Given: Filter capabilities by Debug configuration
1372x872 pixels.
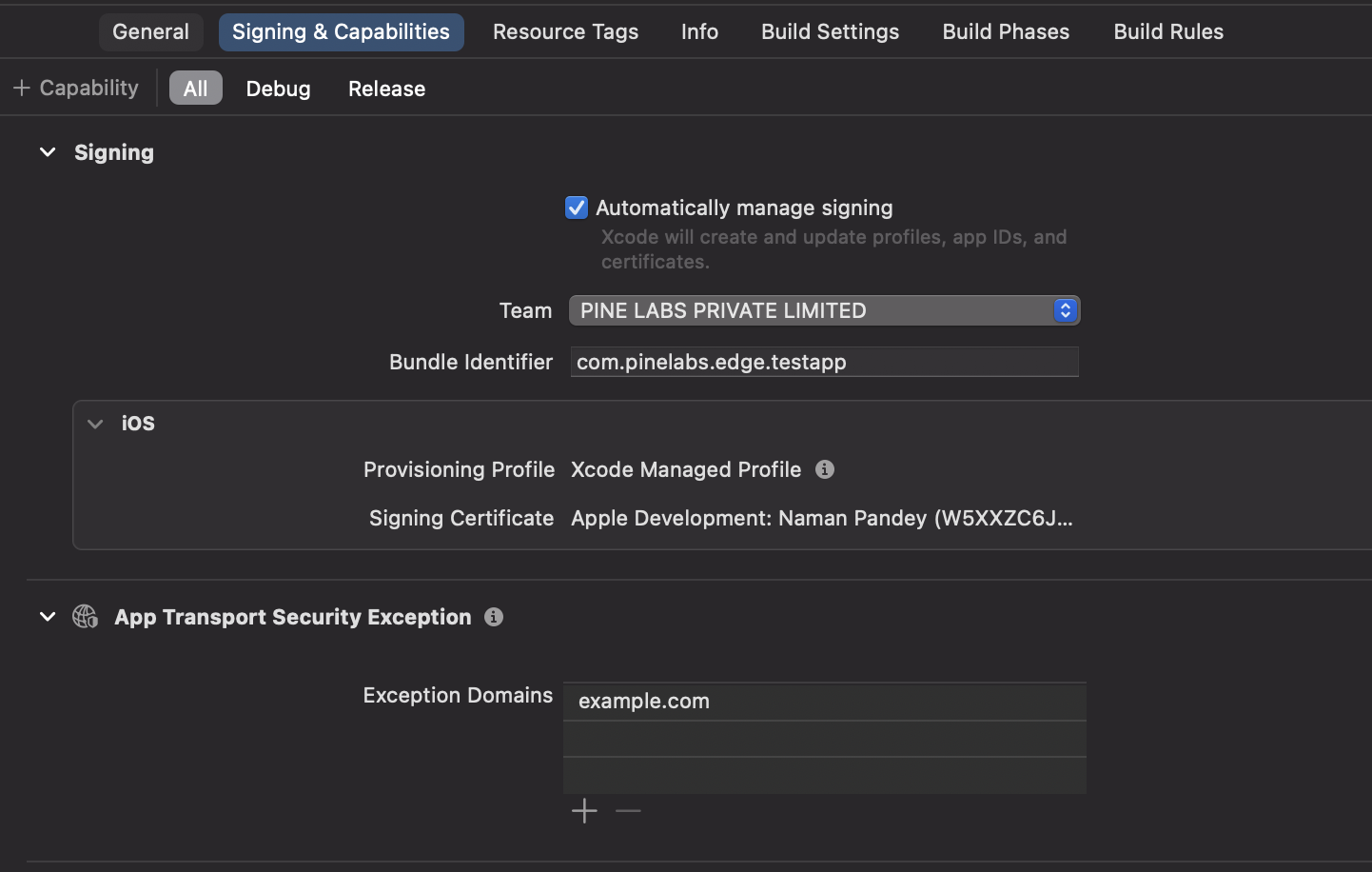Looking at the screenshot, I should tap(278, 88).
